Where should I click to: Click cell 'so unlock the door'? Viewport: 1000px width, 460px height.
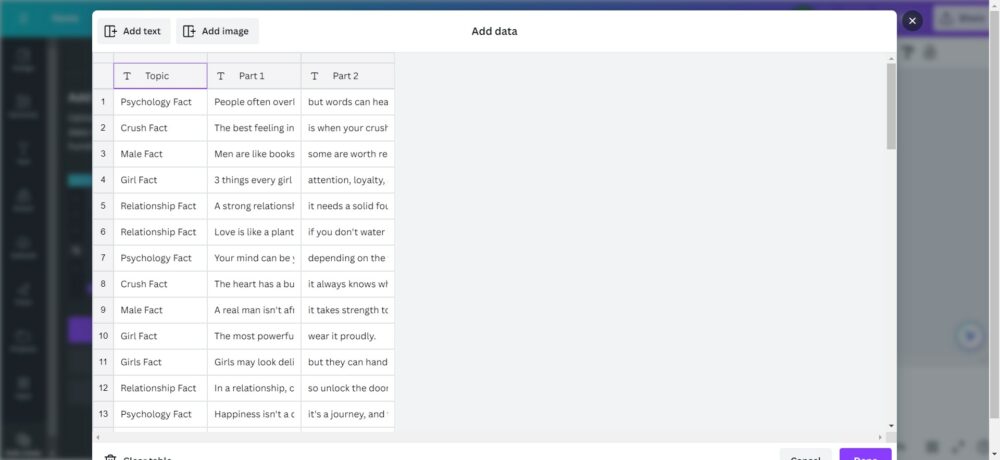(348, 388)
